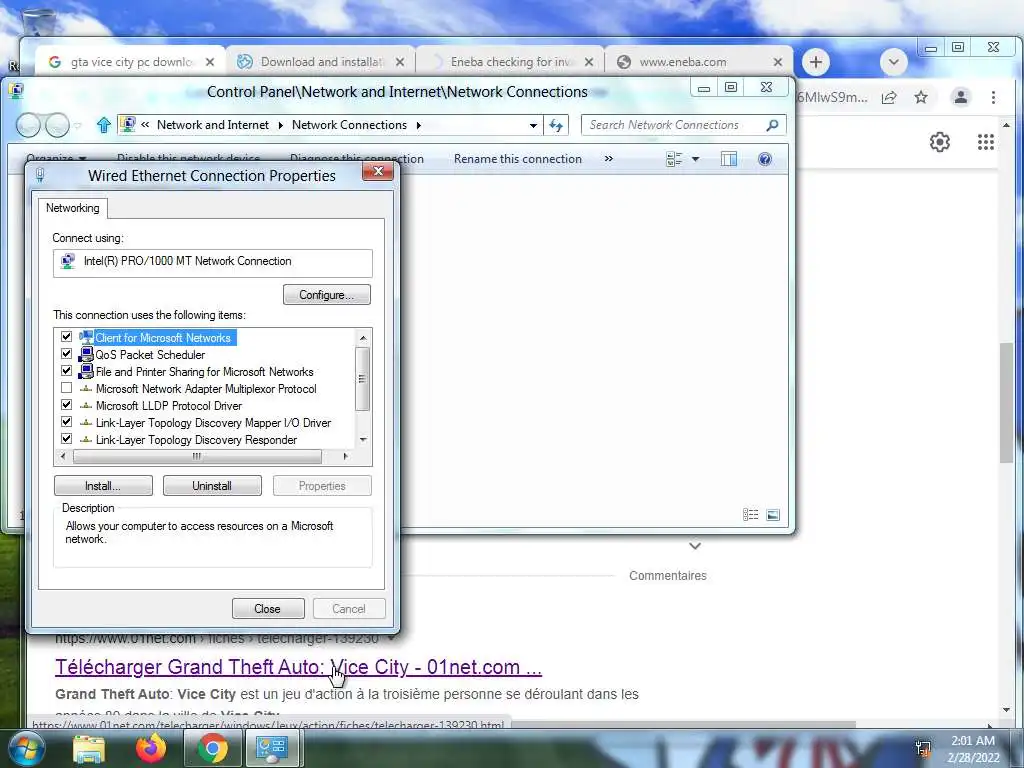
Task: Open recent locations dropdown near navigation buttons
Action: (77, 125)
